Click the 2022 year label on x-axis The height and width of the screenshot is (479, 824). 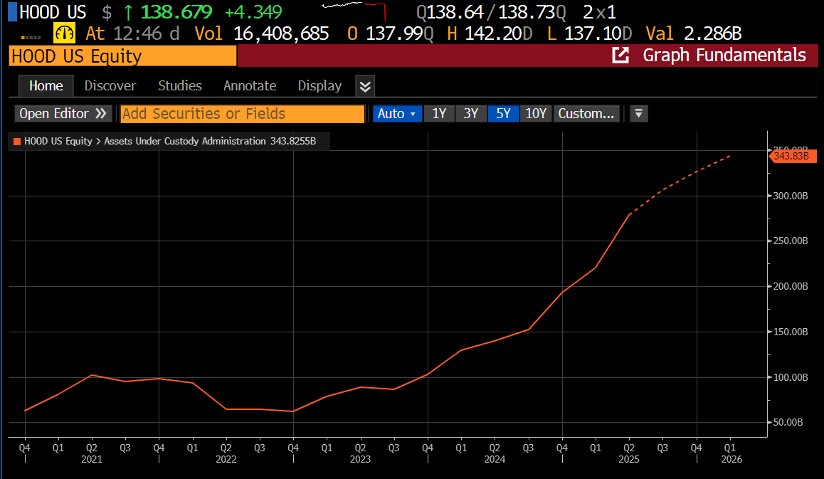point(226,460)
